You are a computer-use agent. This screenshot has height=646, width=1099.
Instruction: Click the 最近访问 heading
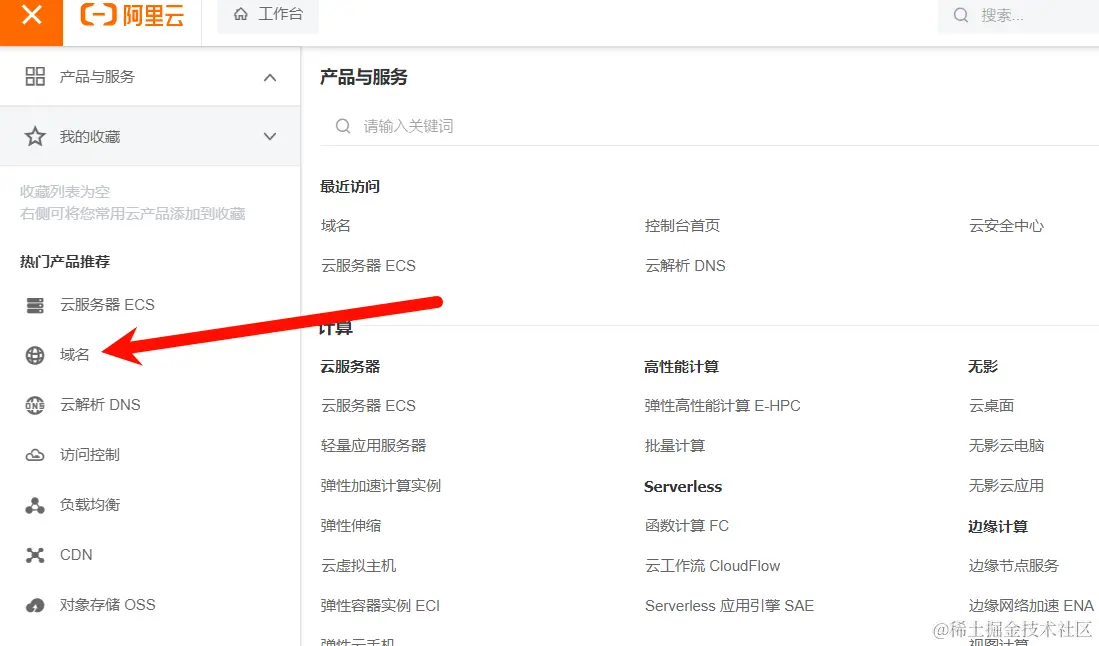tap(350, 186)
